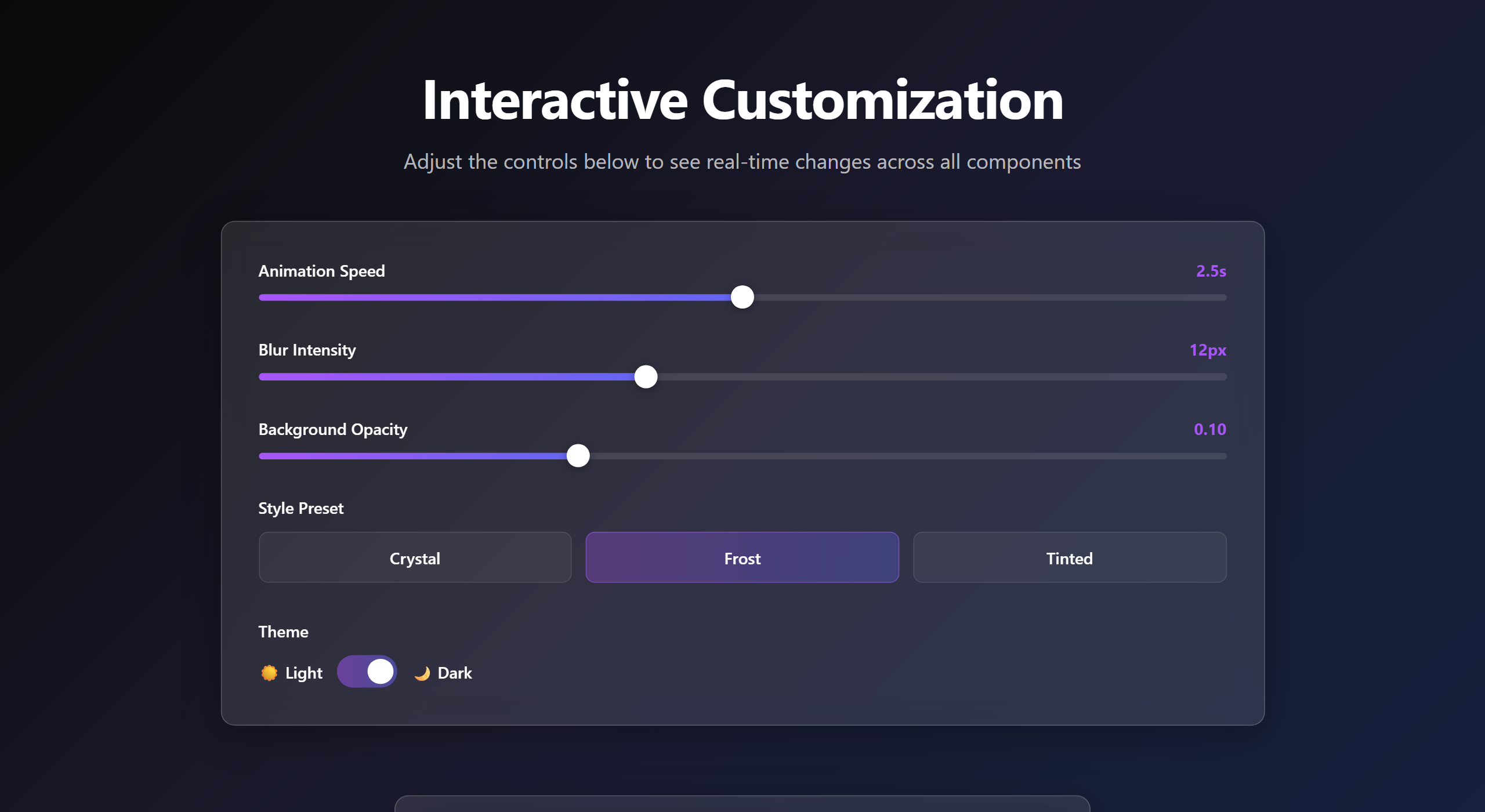Click the Background Opacity slider handle
This screenshot has width=1485, height=812.
coord(578,456)
